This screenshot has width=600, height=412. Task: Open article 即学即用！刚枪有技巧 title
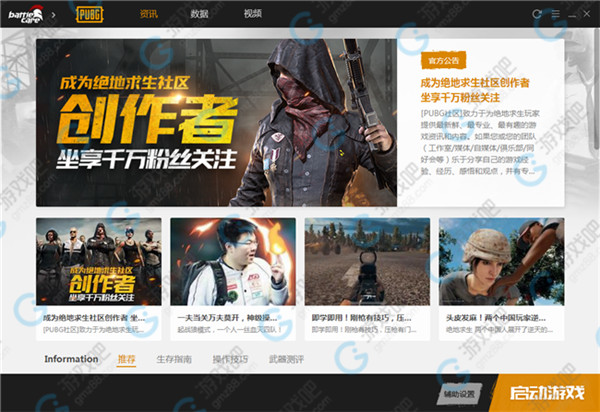pyautogui.click(x=362, y=318)
